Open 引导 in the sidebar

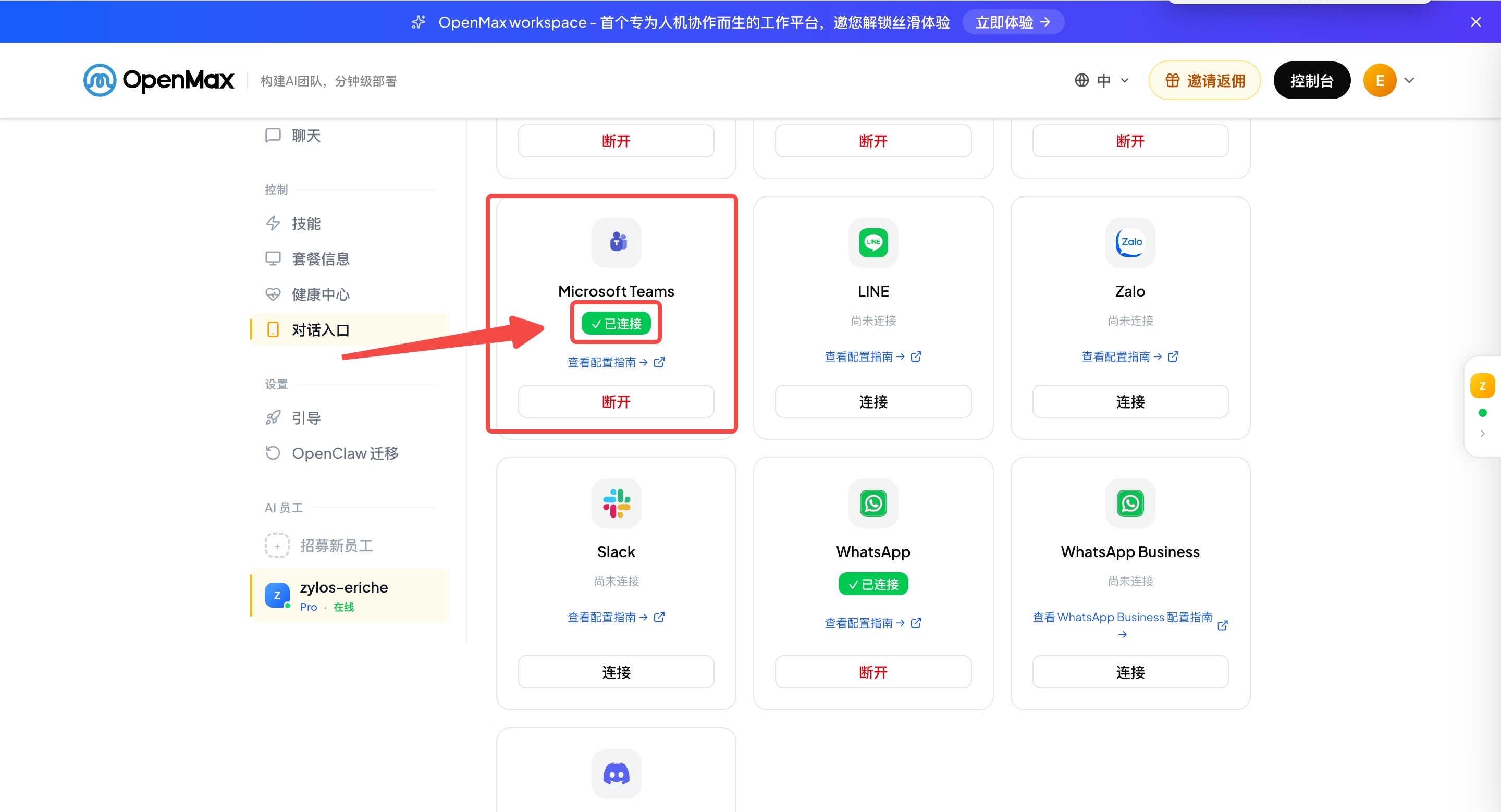point(350,418)
